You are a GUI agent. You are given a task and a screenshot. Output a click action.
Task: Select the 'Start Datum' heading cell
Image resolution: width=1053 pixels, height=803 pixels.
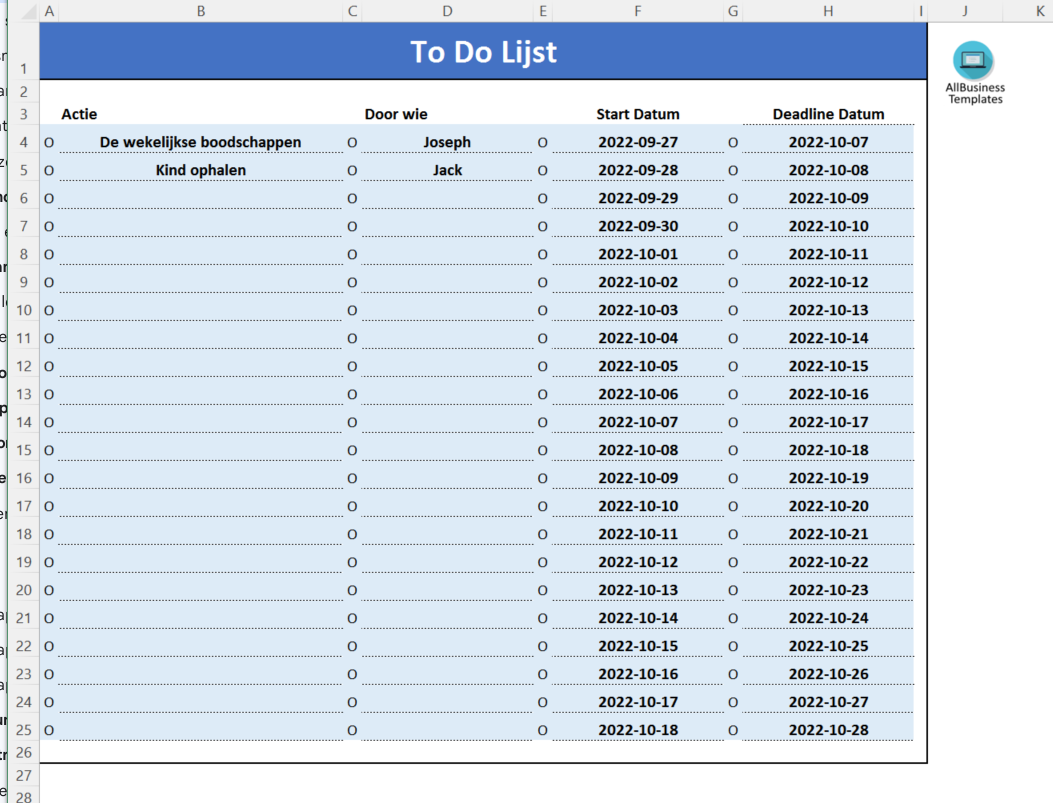[637, 114]
